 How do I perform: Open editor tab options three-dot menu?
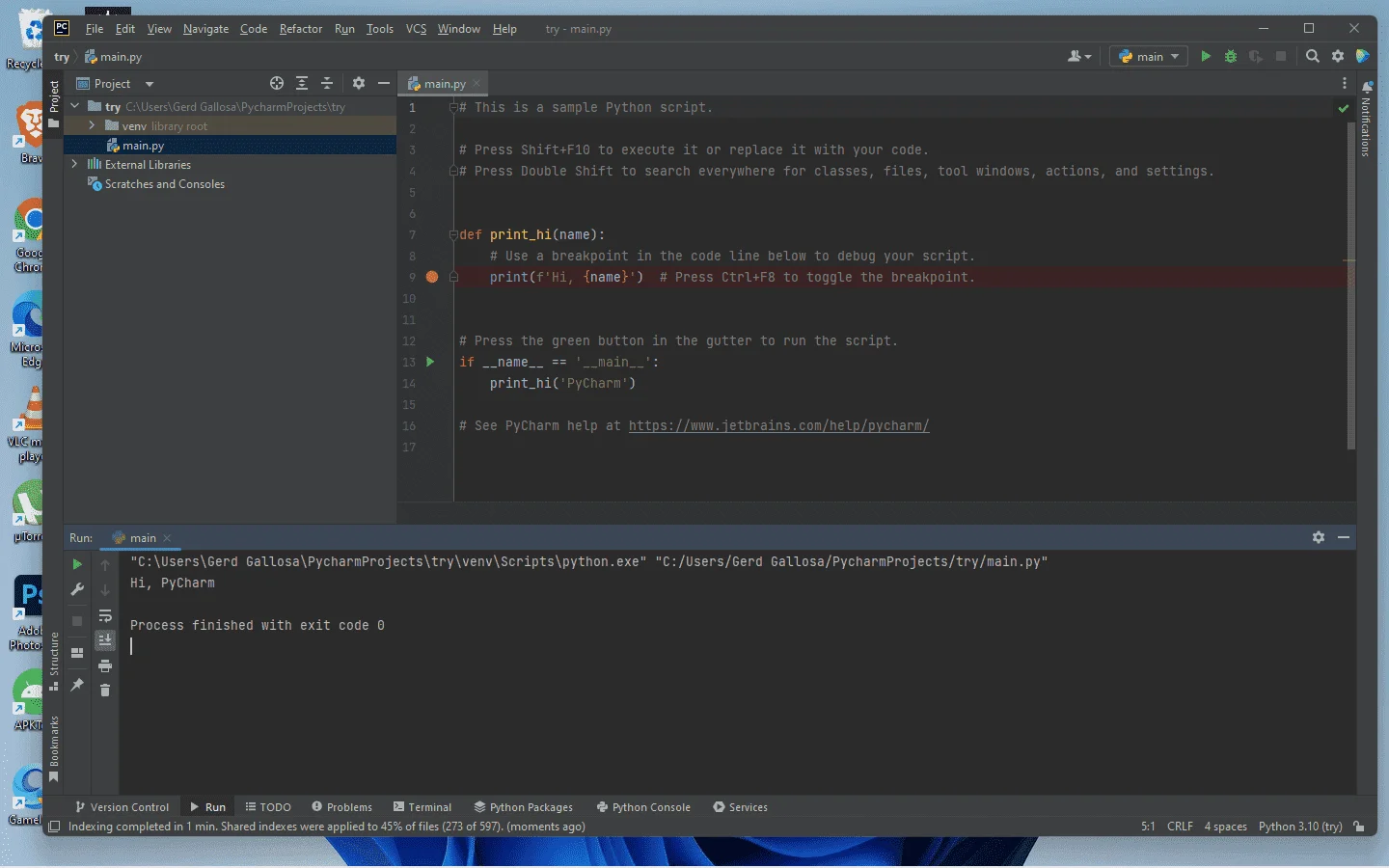1345,84
